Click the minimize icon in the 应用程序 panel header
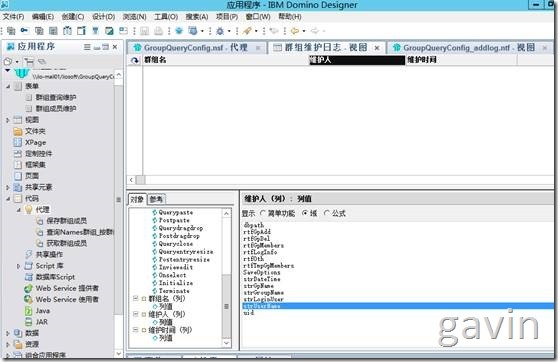The height and width of the screenshot is (362, 558). pos(97,47)
